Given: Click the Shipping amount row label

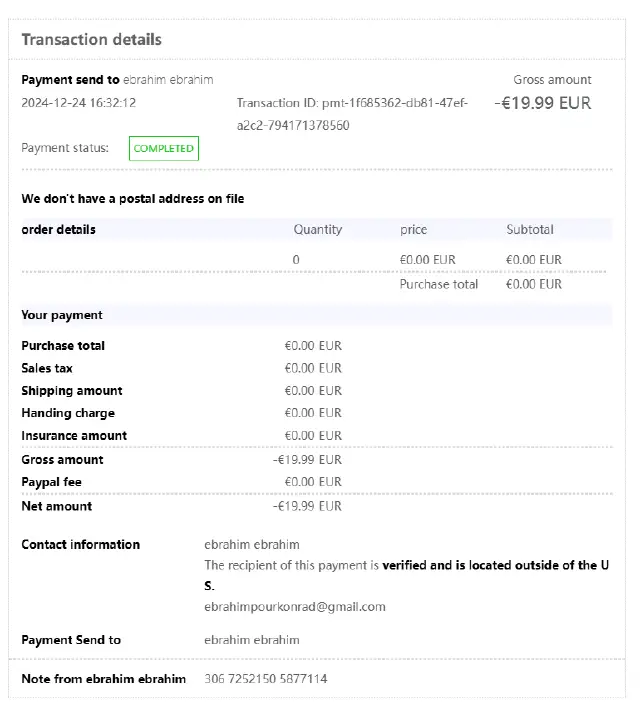Looking at the screenshot, I should (x=72, y=391).
